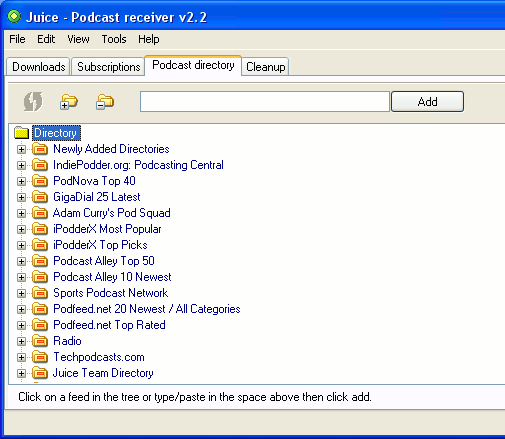Image resolution: width=505 pixels, height=439 pixels.
Task: Click the PodNova Top 40 folder icon
Action: 40,181
